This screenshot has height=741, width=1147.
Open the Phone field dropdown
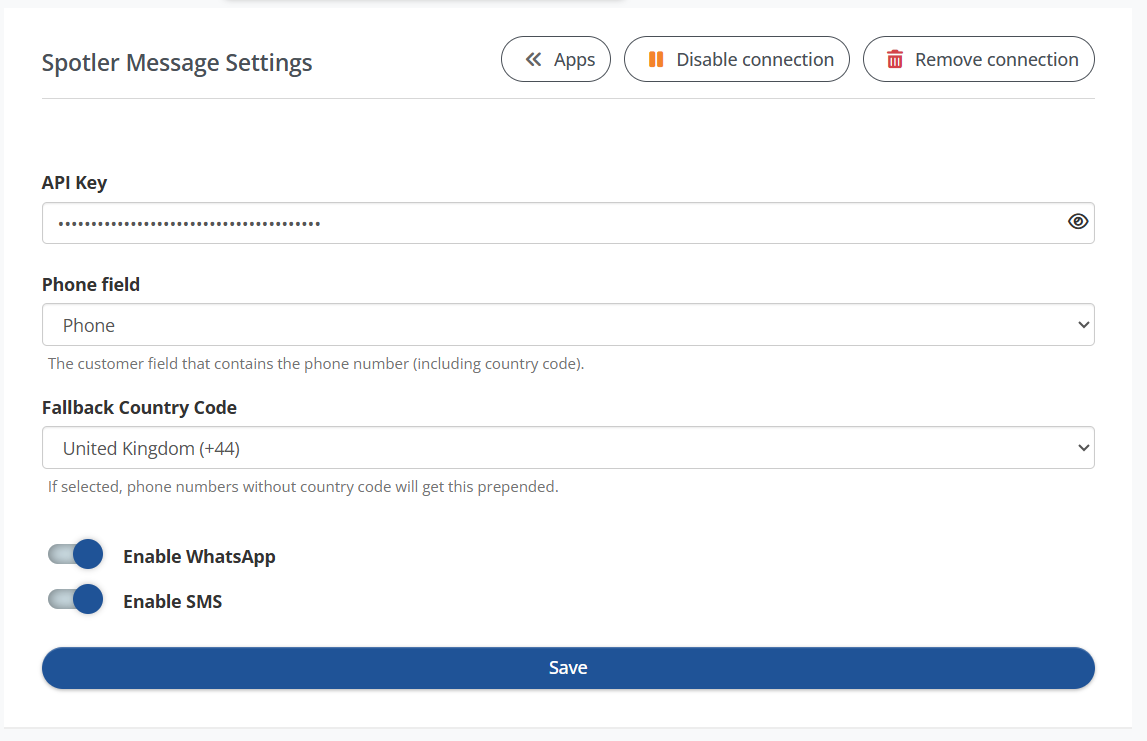pyautogui.click(x=568, y=325)
